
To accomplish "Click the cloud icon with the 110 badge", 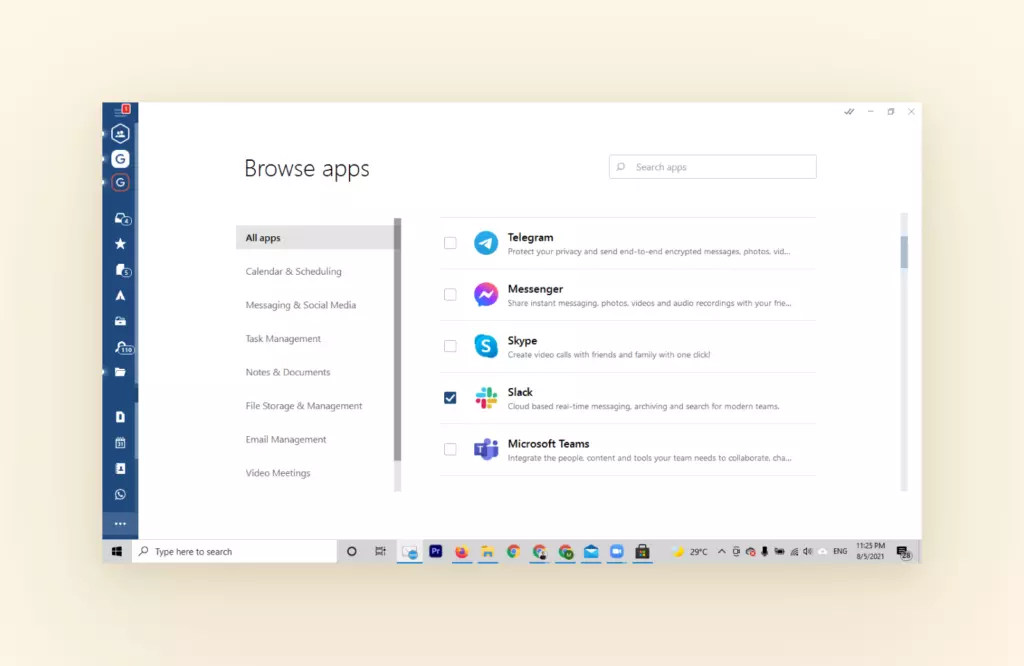I will coord(121,348).
